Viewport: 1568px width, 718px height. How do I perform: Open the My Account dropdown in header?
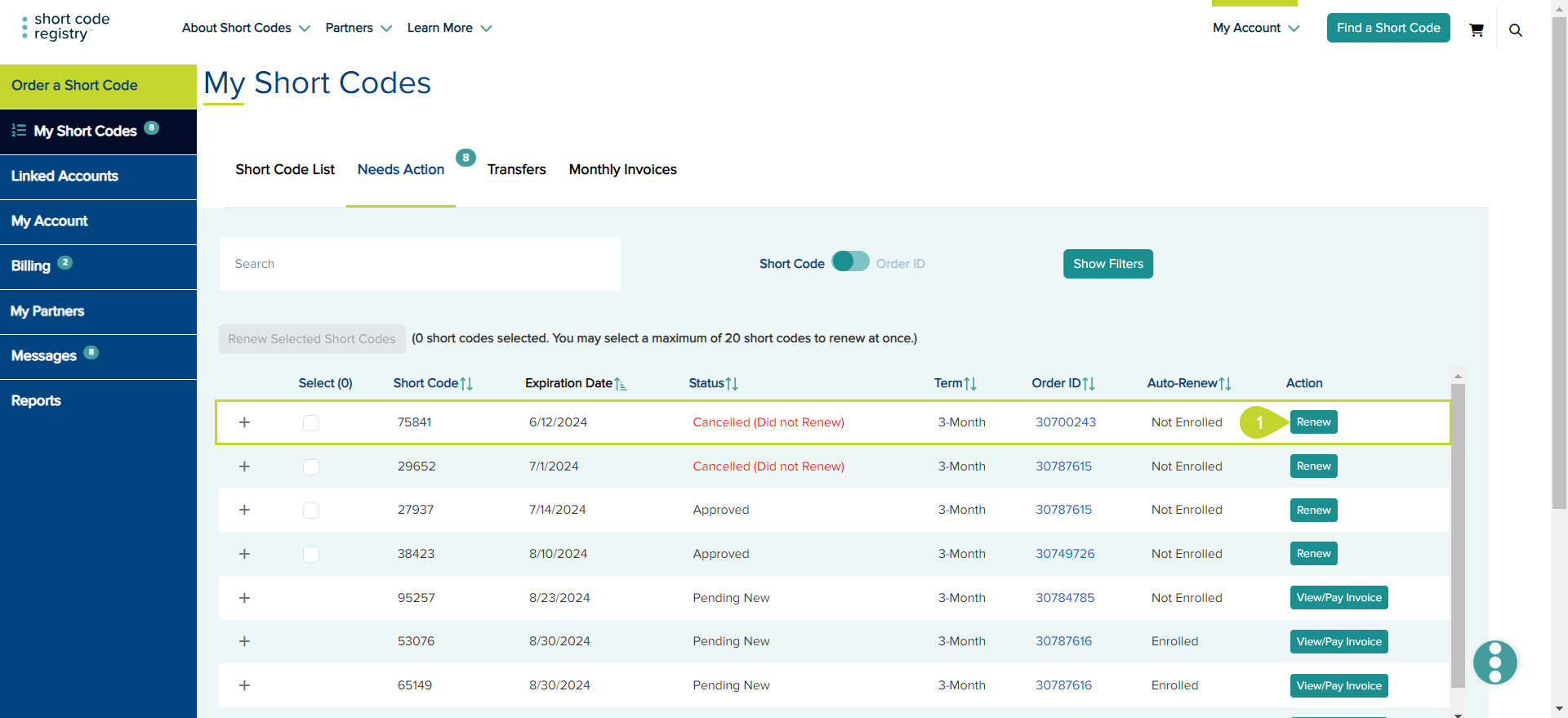[1255, 28]
